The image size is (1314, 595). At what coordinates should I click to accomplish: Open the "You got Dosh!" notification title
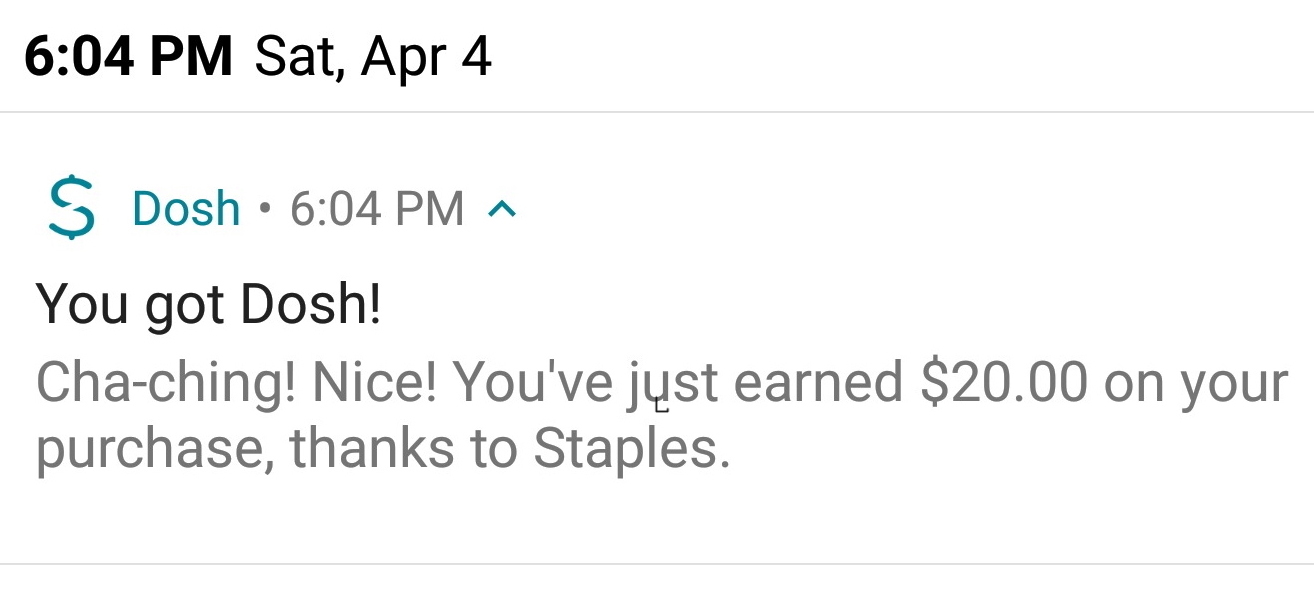208,304
